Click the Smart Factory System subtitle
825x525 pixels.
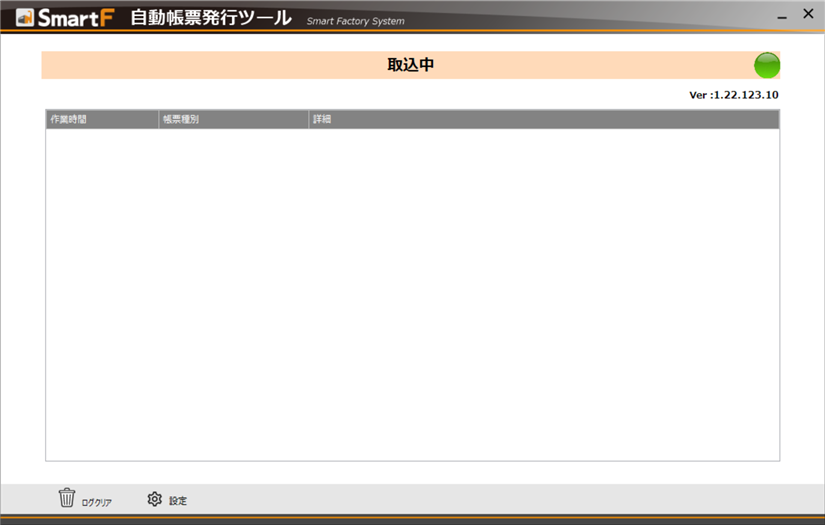click(x=355, y=21)
